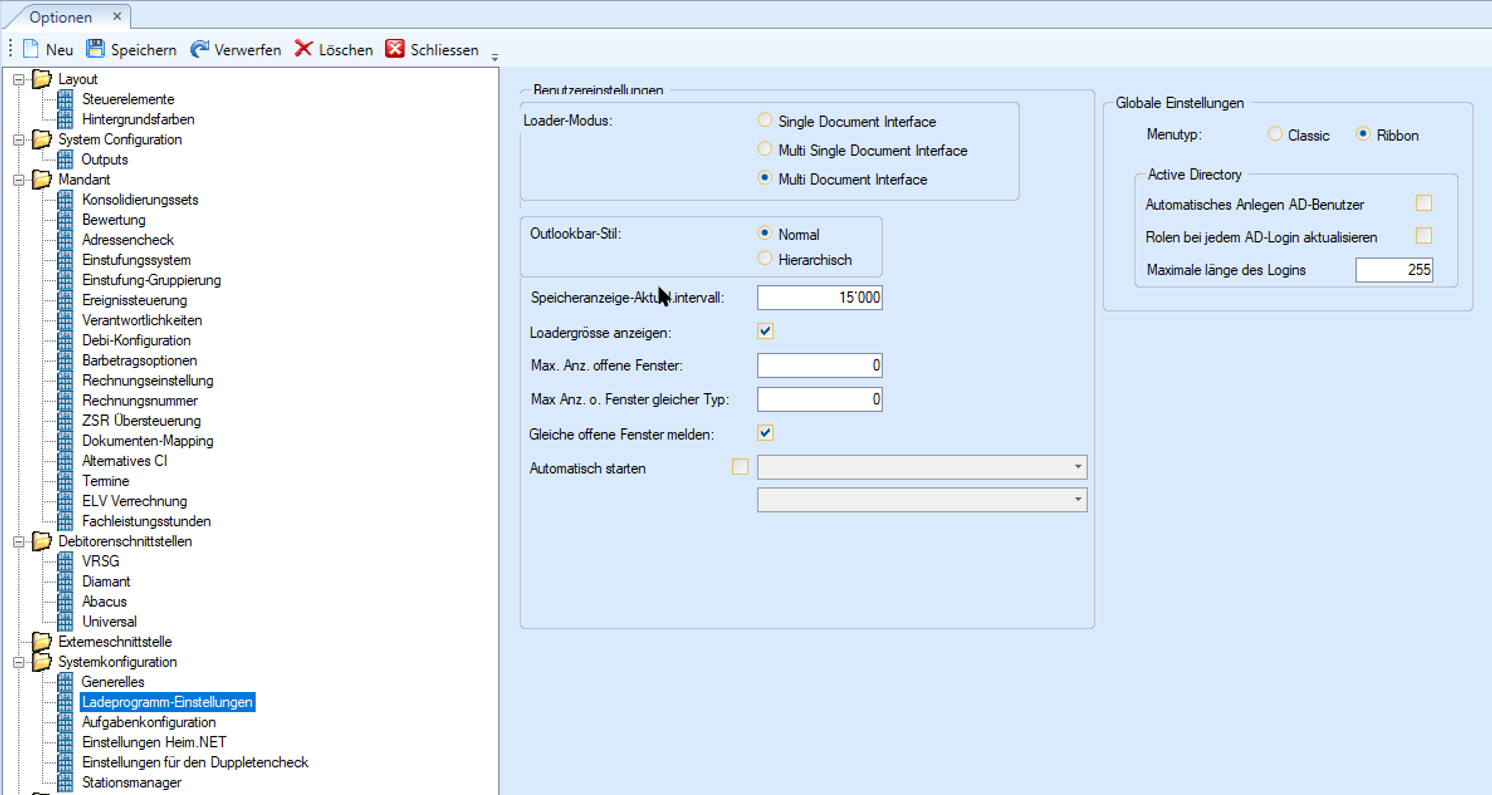The height and width of the screenshot is (795, 1492).
Task: Click the red Löschen X icon
Action: [x=304, y=49]
